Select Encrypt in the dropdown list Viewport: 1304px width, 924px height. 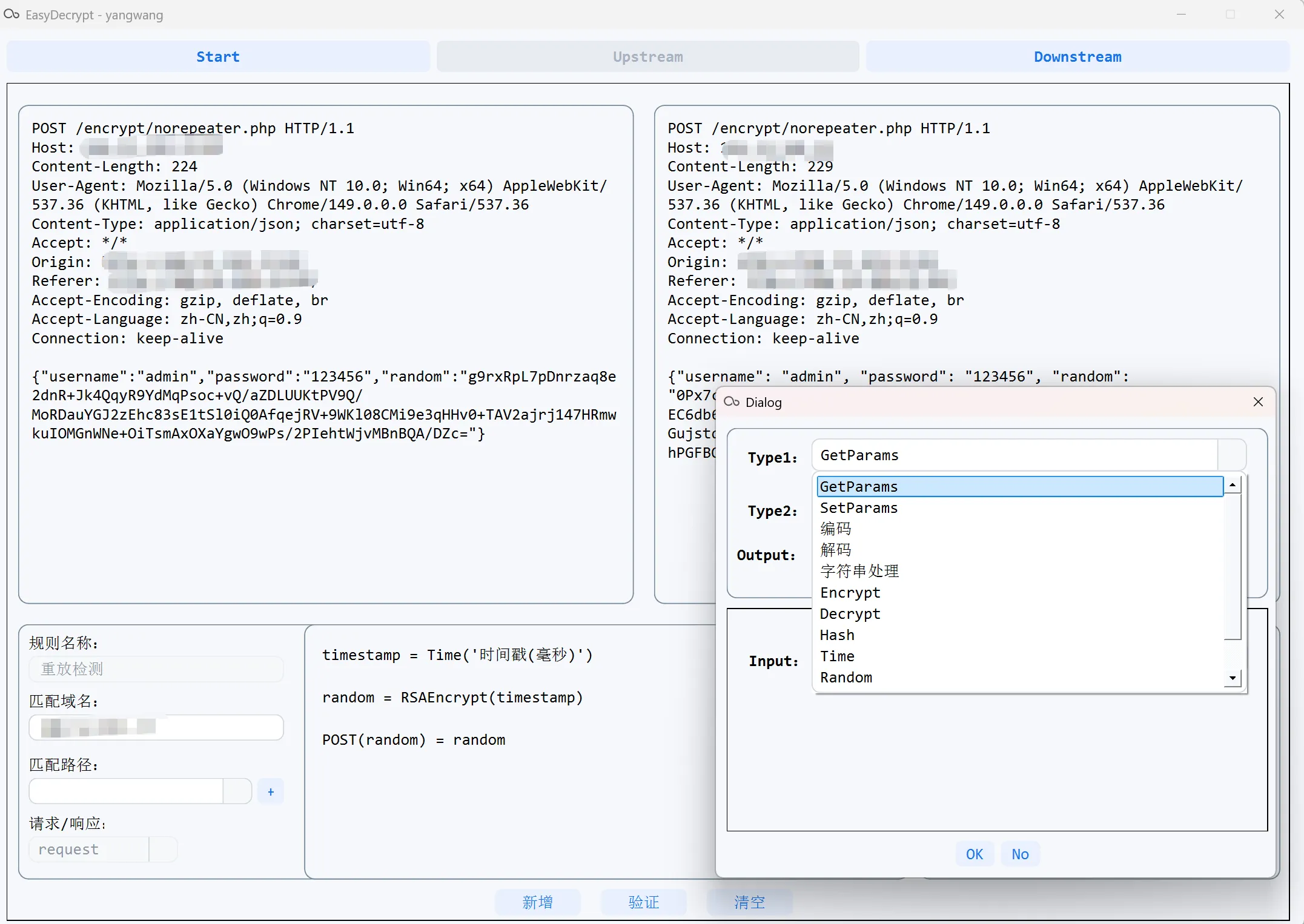click(x=1020, y=592)
